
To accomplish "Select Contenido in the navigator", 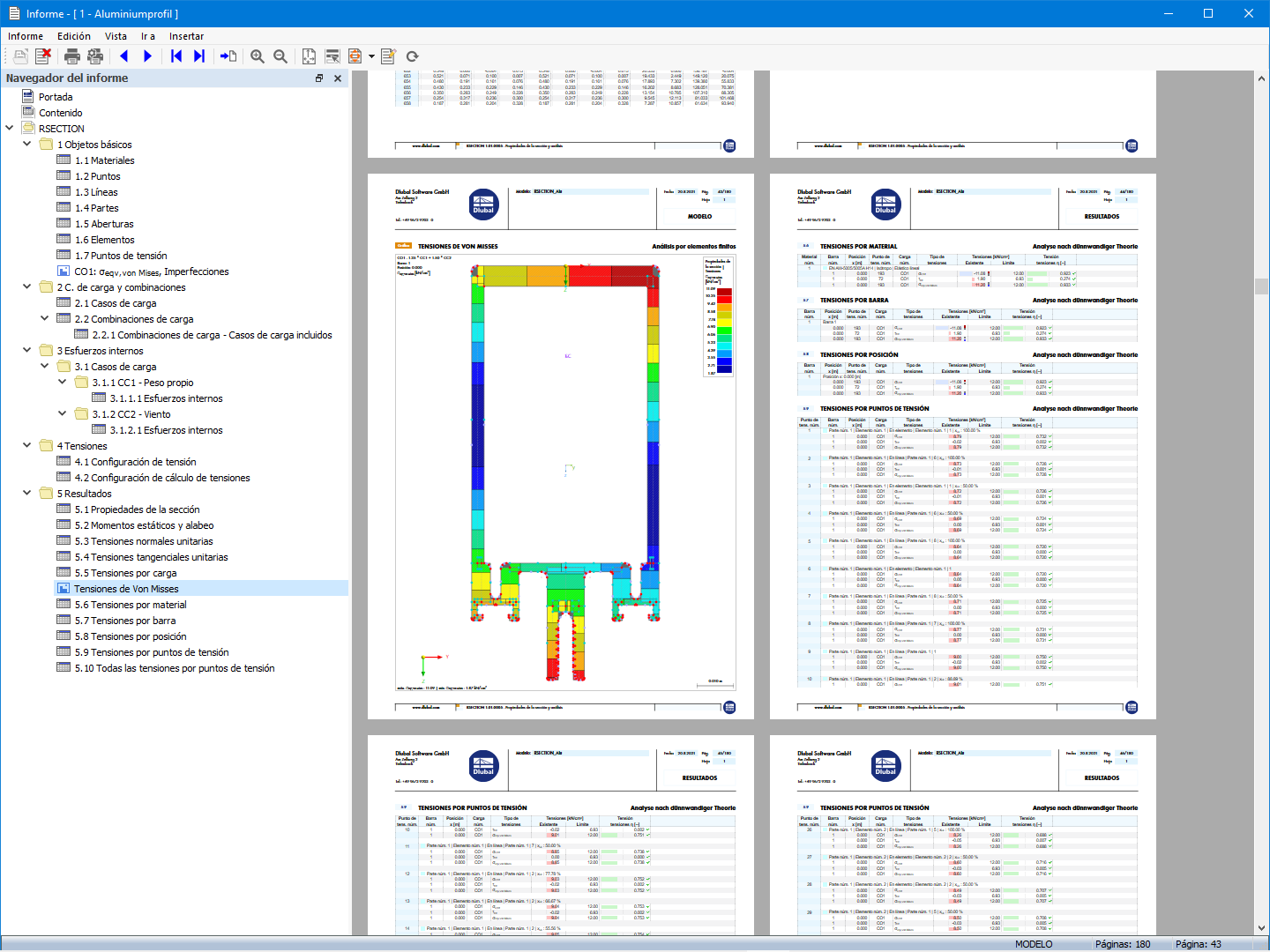I will 61,113.
